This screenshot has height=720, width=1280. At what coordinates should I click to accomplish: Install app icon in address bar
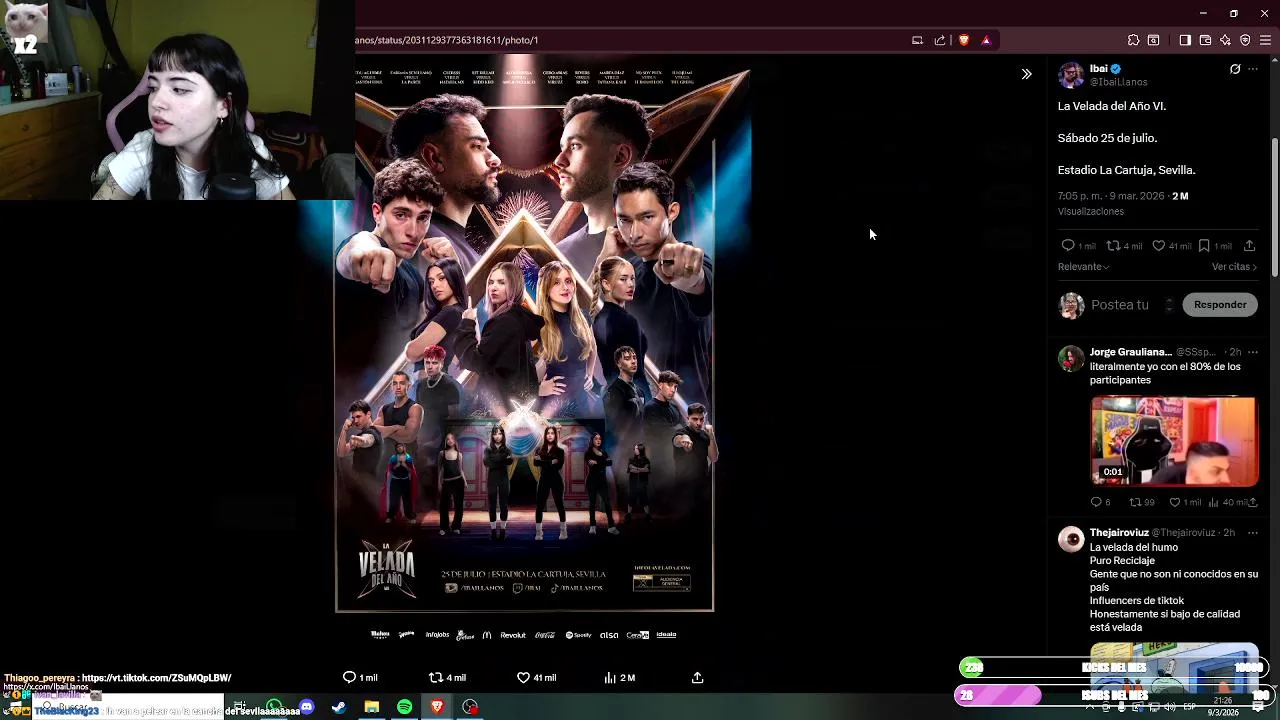[x=917, y=40]
